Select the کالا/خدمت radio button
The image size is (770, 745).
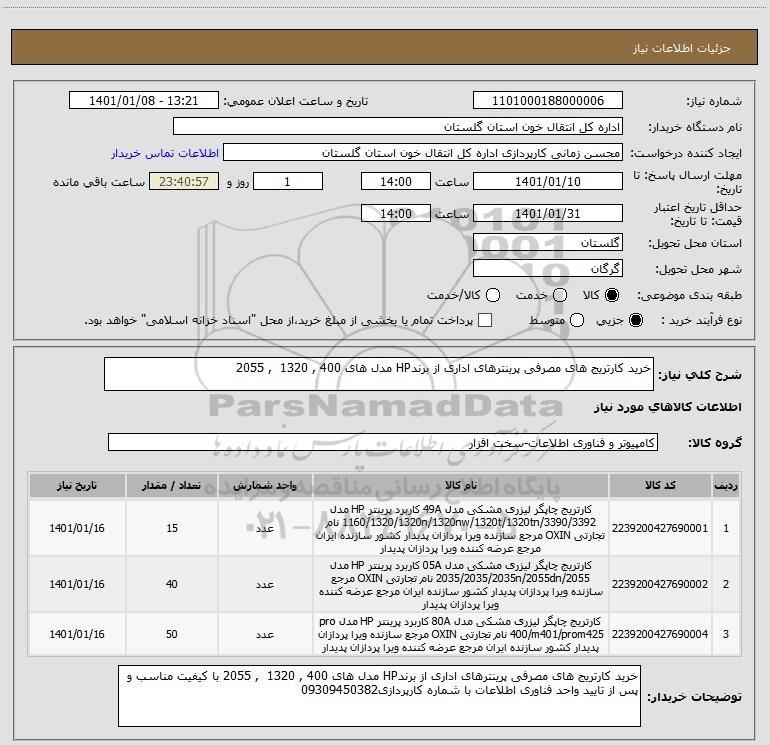[493, 295]
